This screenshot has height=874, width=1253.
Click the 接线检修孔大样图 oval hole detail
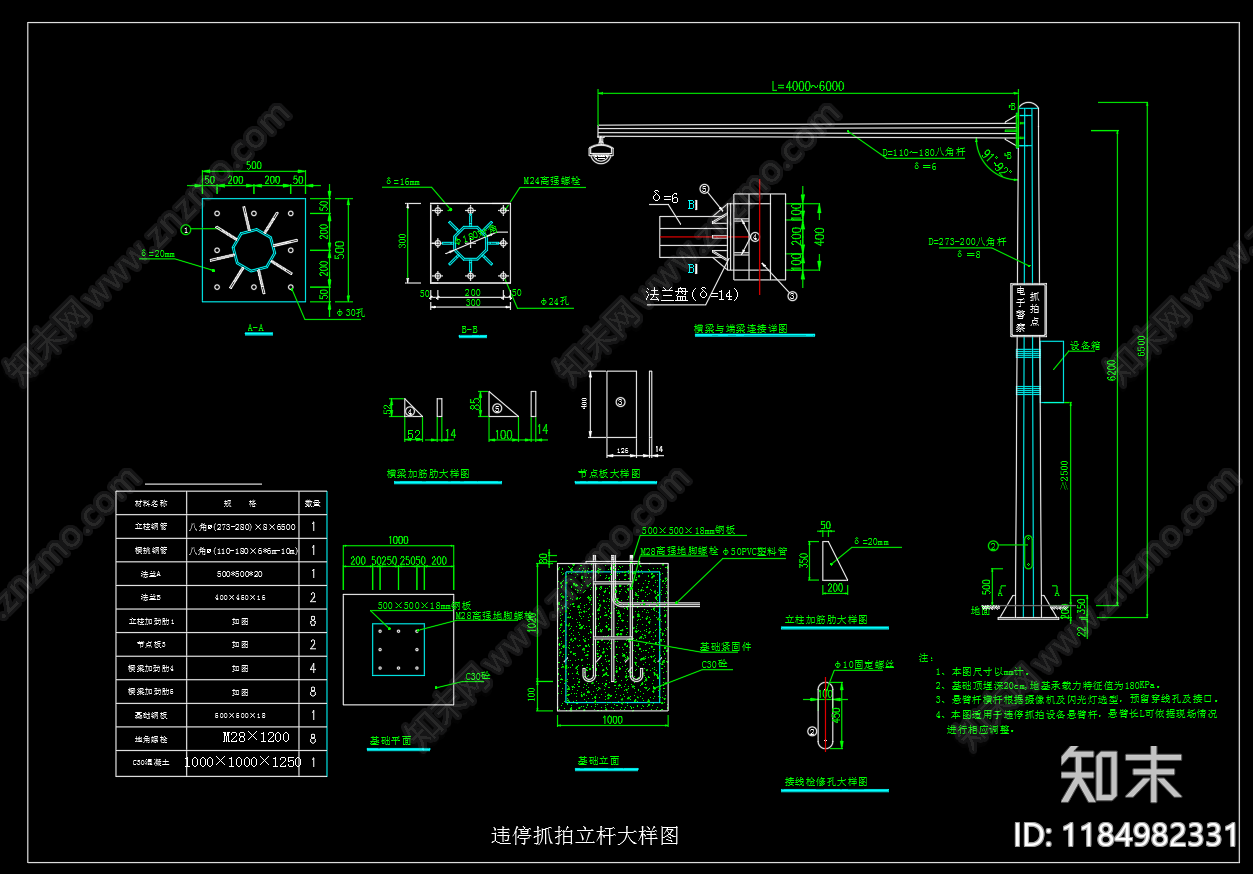coord(824,715)
